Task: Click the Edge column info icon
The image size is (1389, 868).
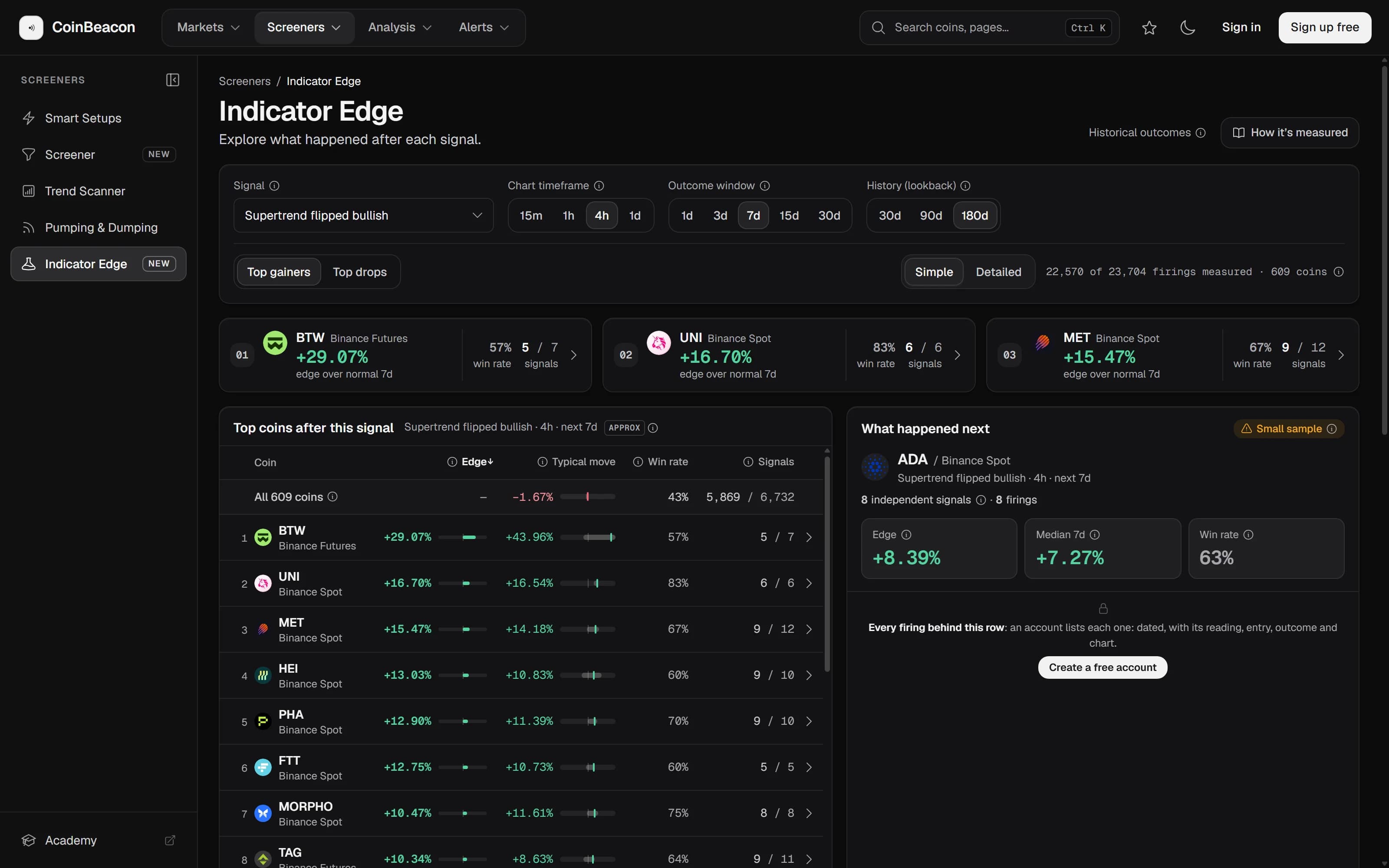Action: pos(452,461)
